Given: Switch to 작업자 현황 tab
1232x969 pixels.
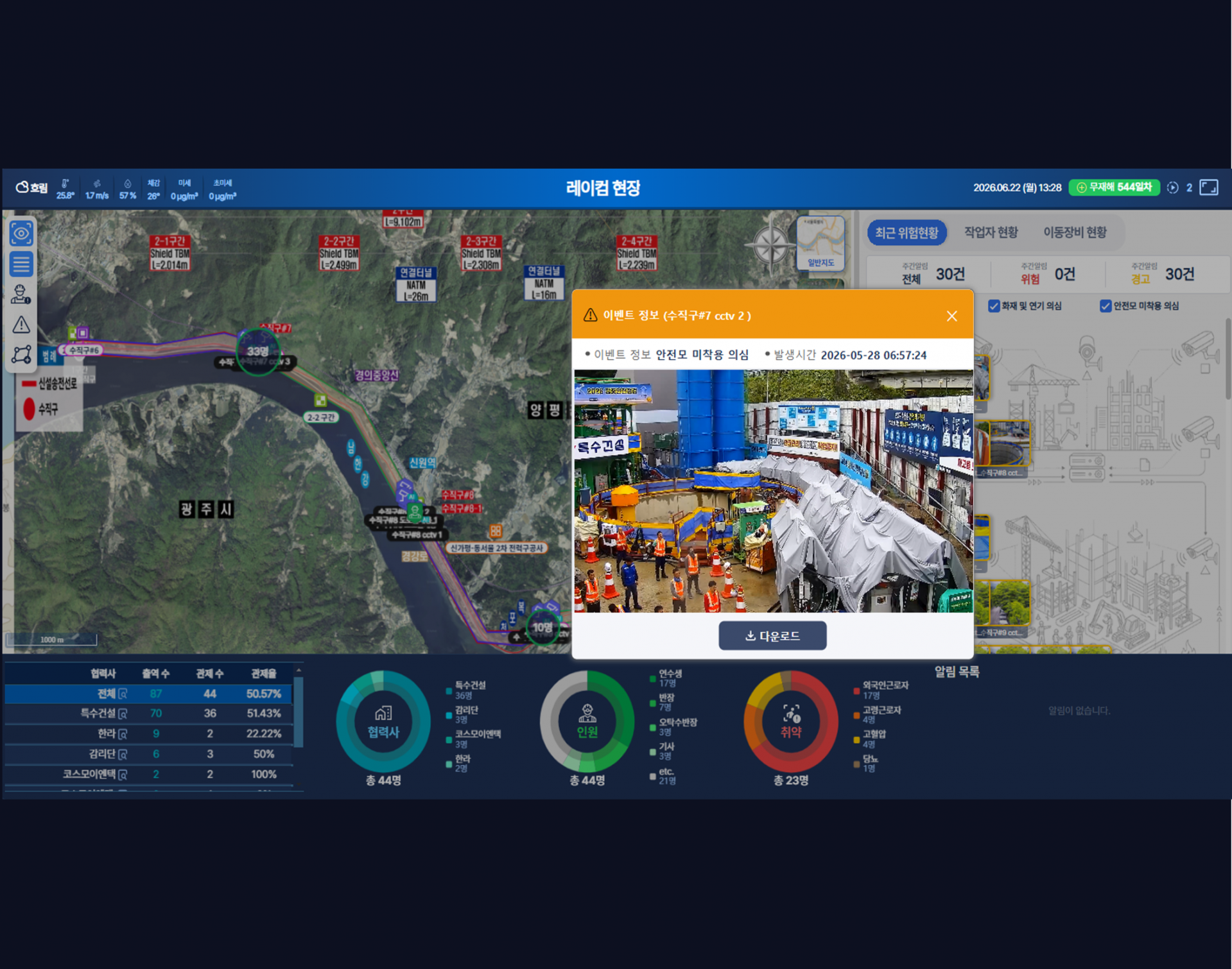Looking at the screenshot, I should (991, 232).
